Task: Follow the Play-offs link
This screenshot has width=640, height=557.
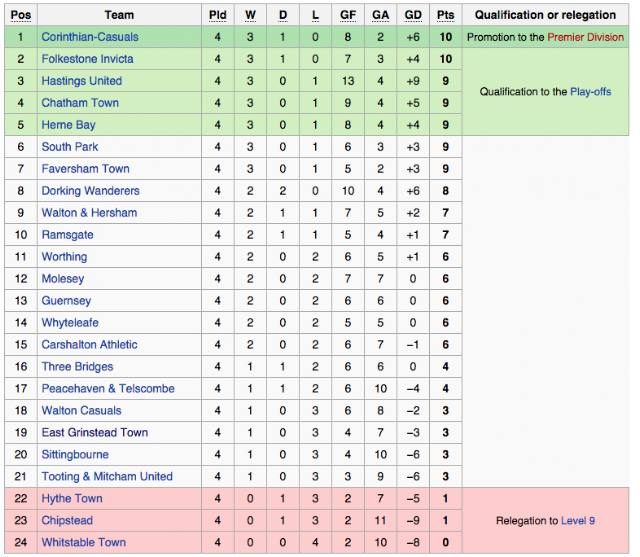Action: click(590, 92)
